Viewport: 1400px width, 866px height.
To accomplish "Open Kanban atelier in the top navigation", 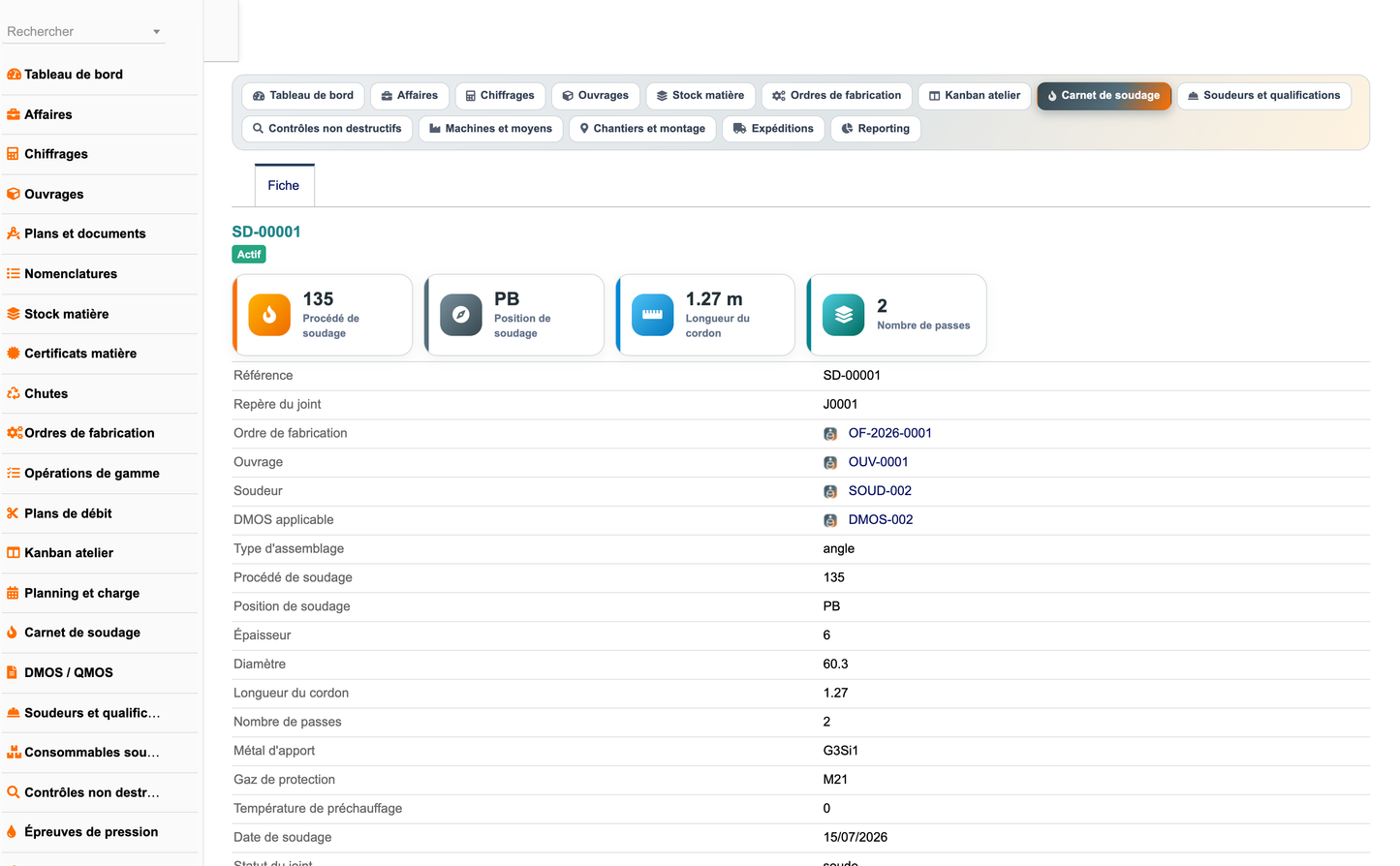I will 974,96.
